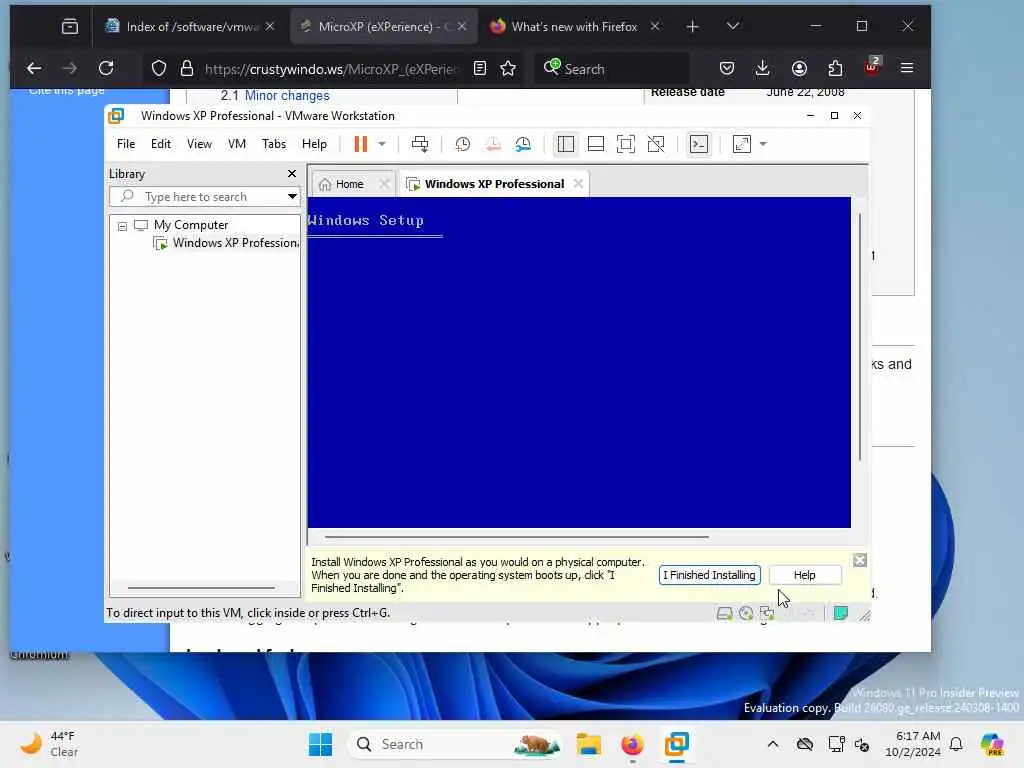This screenshot has width=1024, height=768.
Task: Revert VM to previous snapshot
Action: (493, 144)
